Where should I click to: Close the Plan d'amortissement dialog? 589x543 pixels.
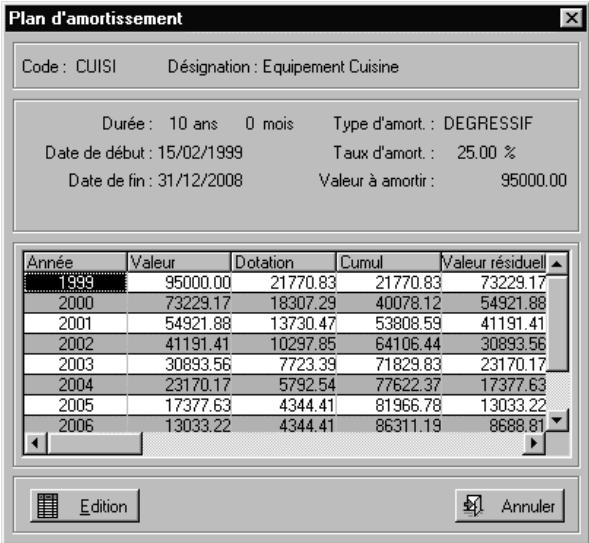tap(571, 18)
